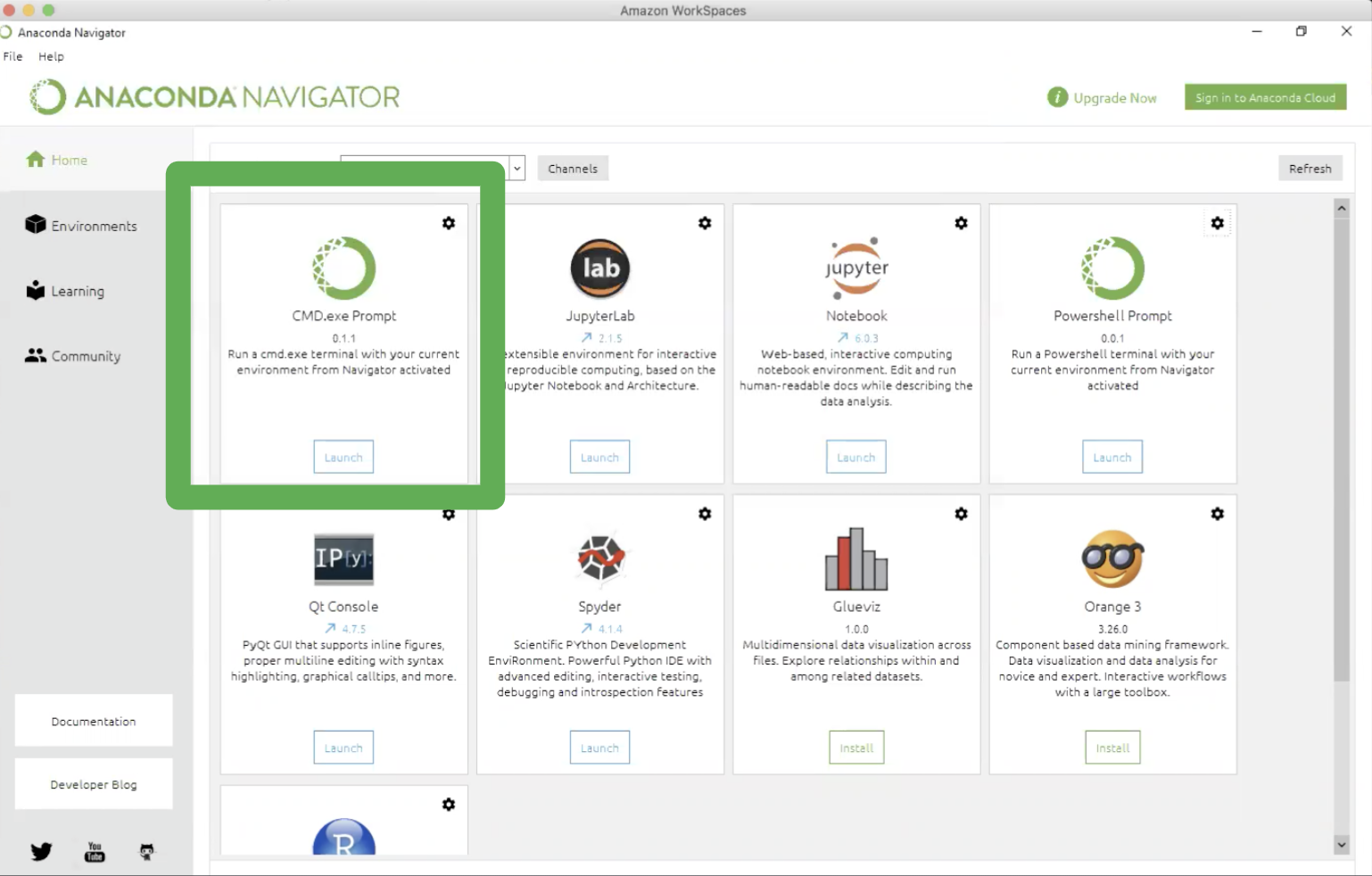
Task: Click the Qt Console IPython icon
Action: [343, 558]
